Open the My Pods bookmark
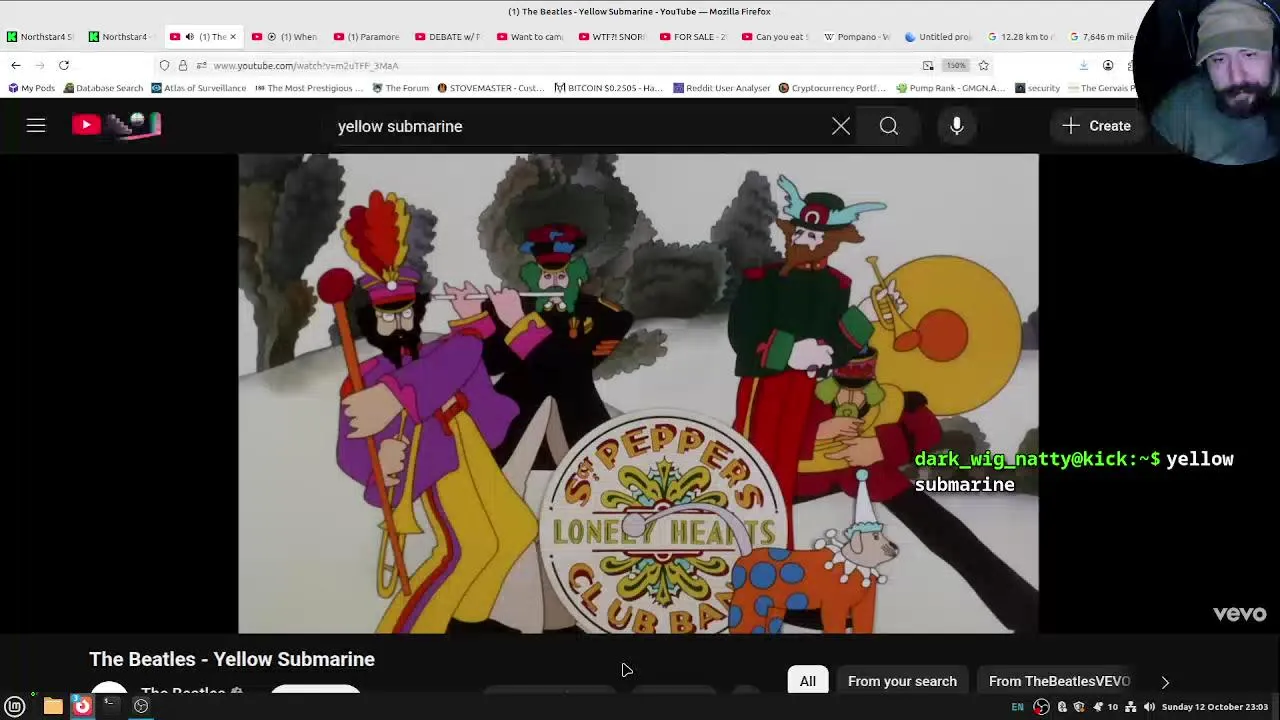The image size is (1280, 720). (31, 88)
